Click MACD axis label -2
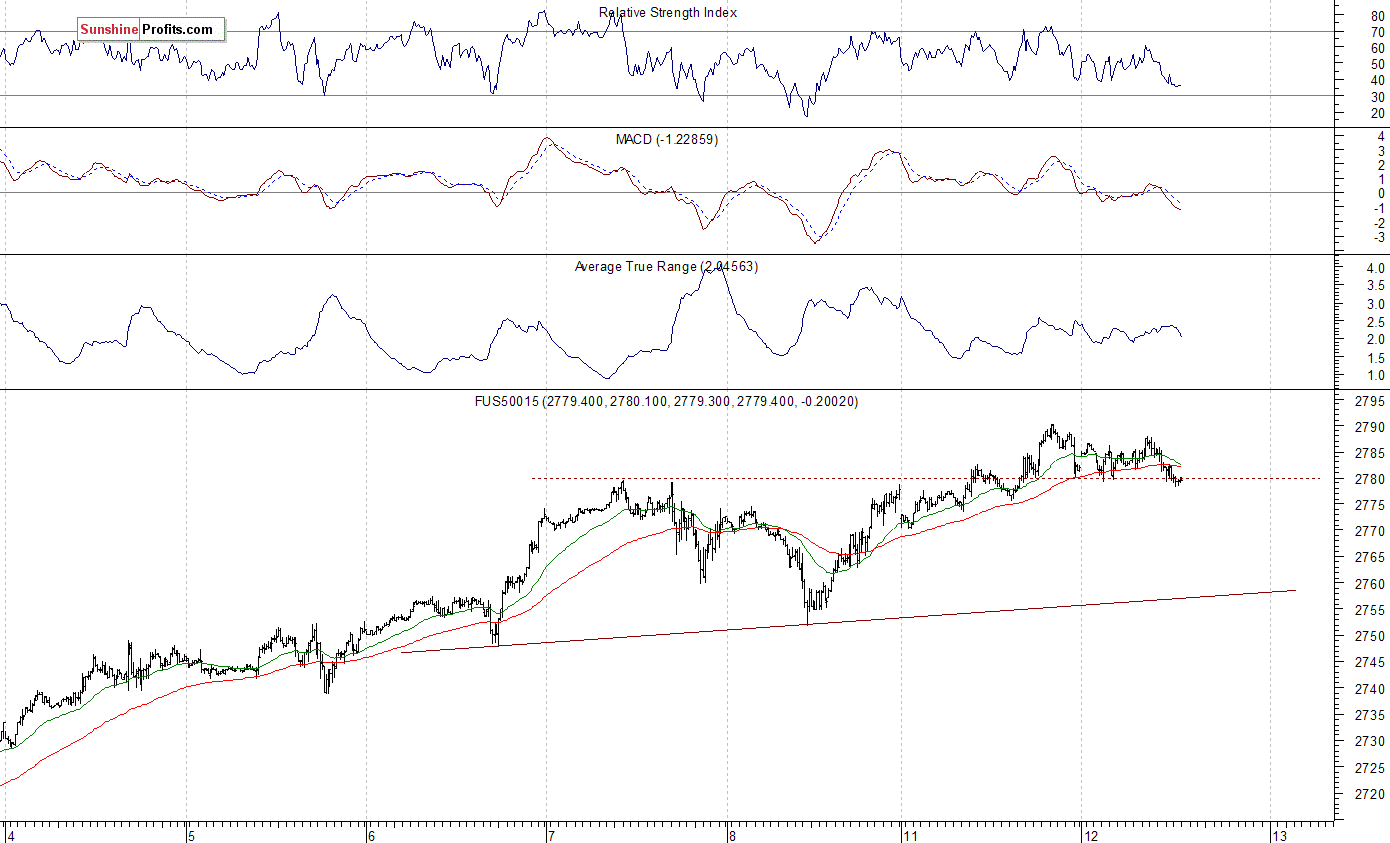Viewport: 1390px width, 843px height. pyautogui.click(x=1379, y=223)
